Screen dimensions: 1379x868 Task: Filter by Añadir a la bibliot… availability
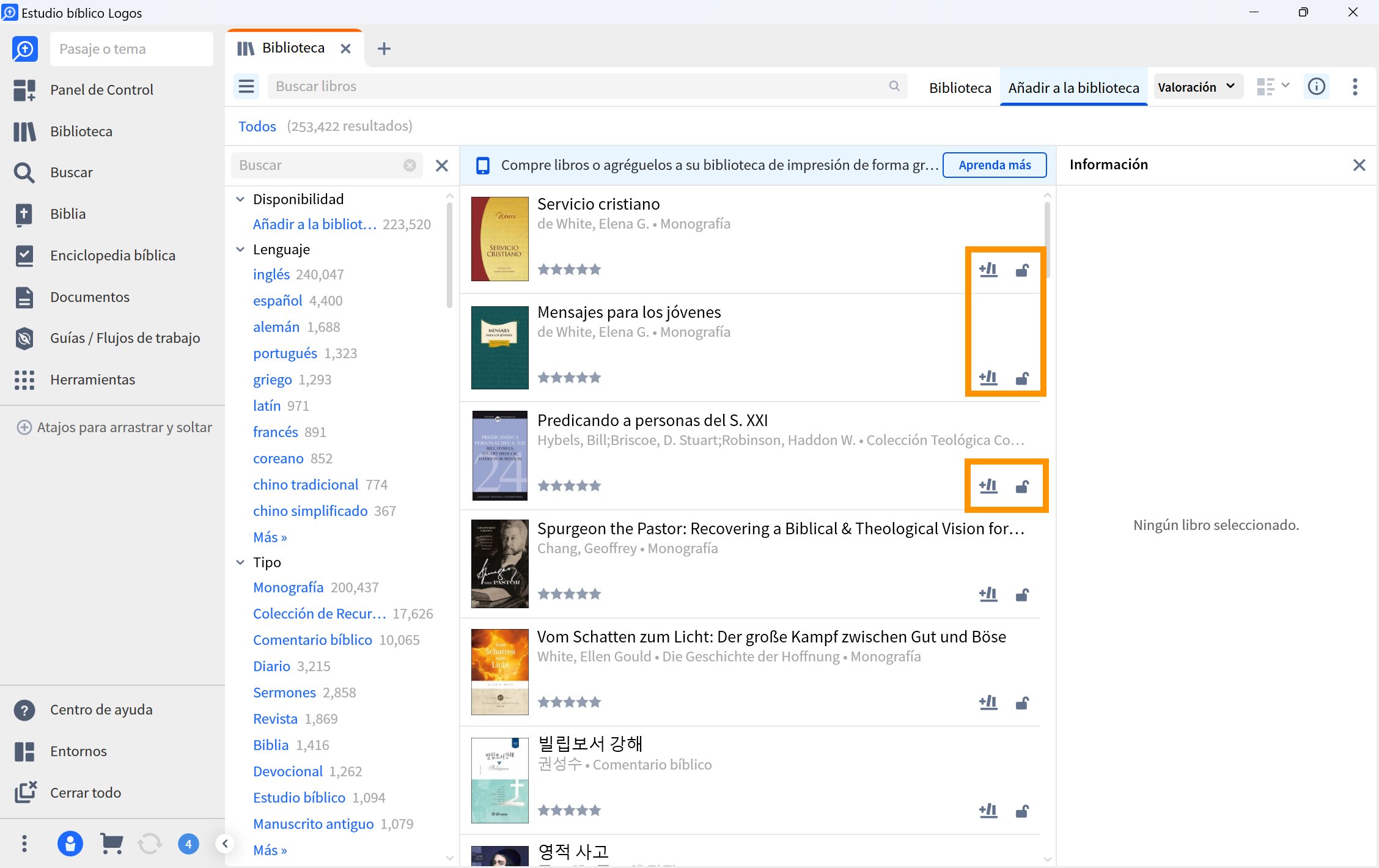[x=315, y=224]
